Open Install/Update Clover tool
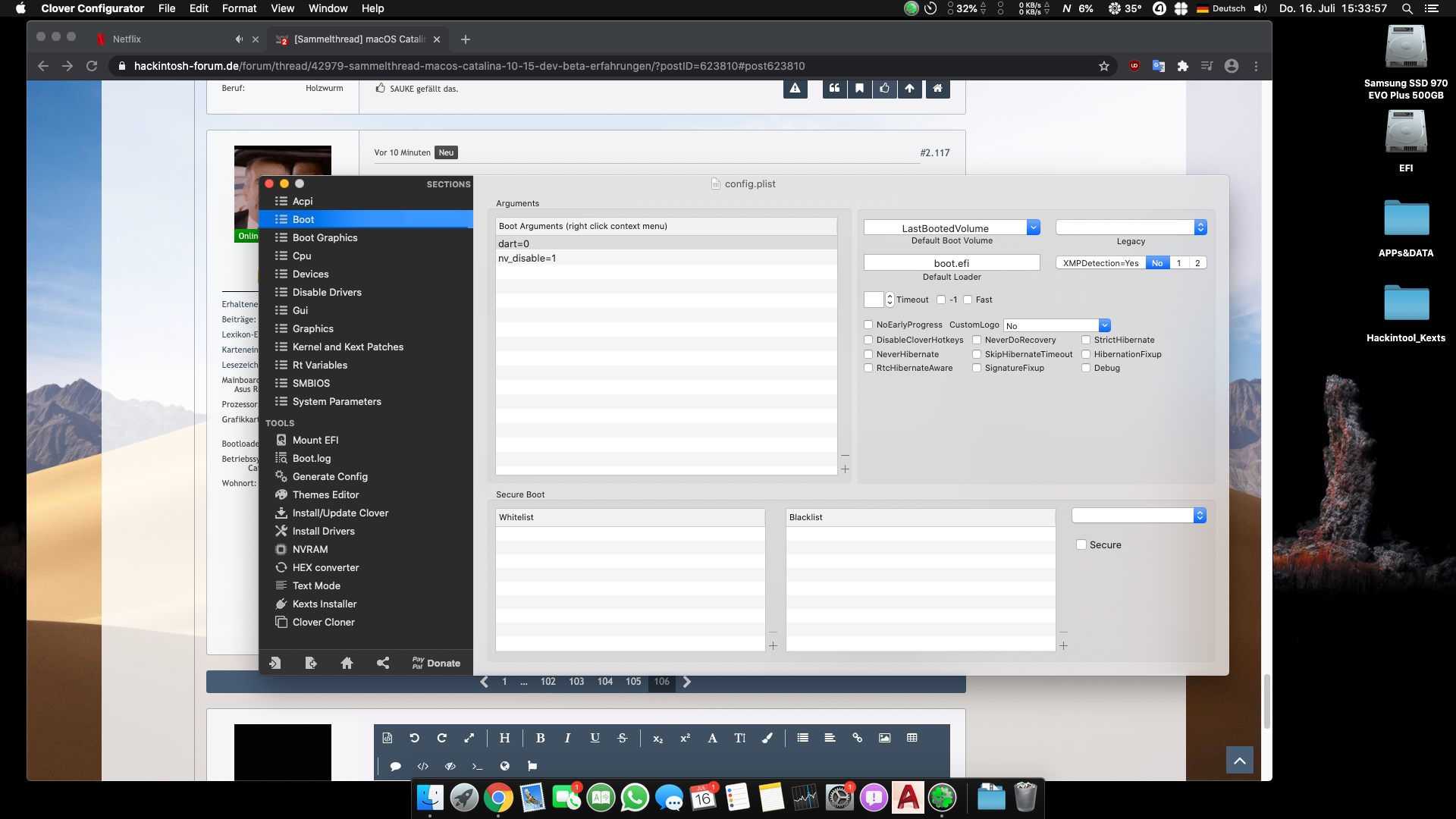Screen dimensions: 1456x819 click(340, 513)
